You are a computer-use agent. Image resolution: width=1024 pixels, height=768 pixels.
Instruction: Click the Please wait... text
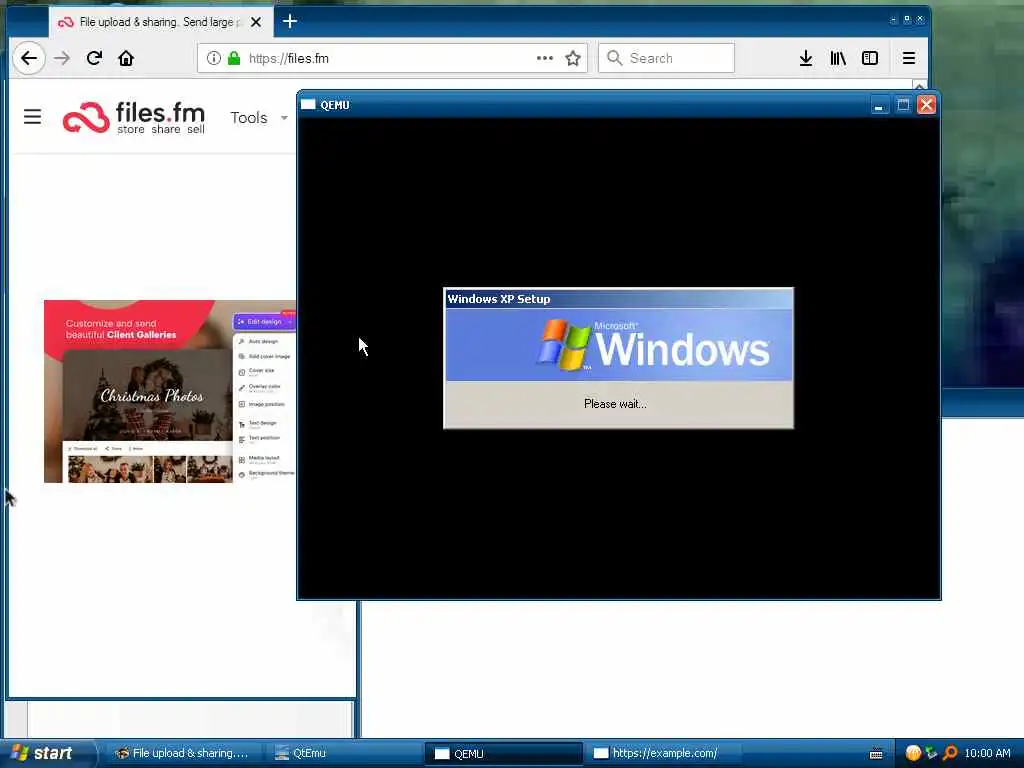tap(615, 404)
